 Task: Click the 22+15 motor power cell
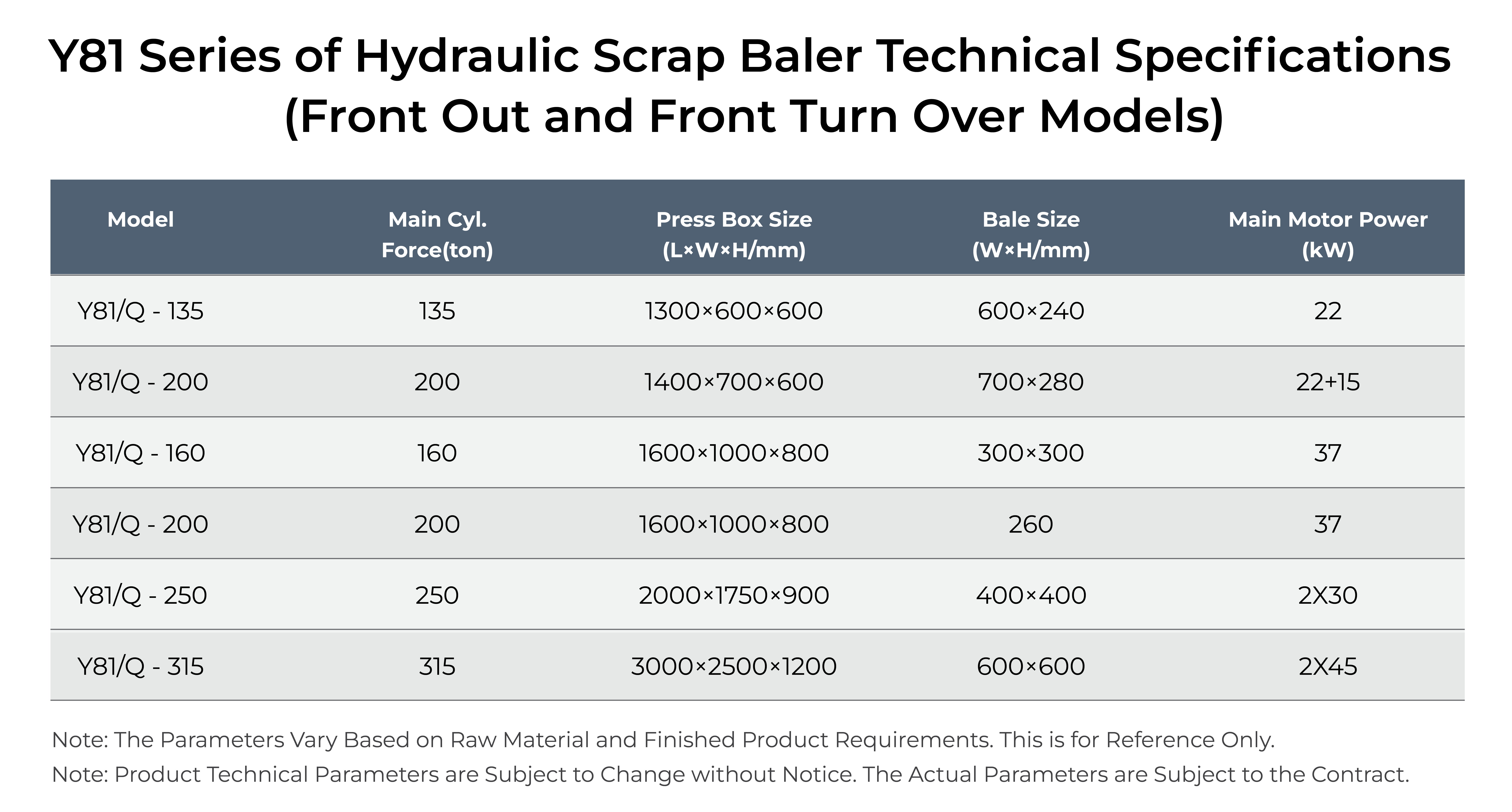tap(1328, 382)
